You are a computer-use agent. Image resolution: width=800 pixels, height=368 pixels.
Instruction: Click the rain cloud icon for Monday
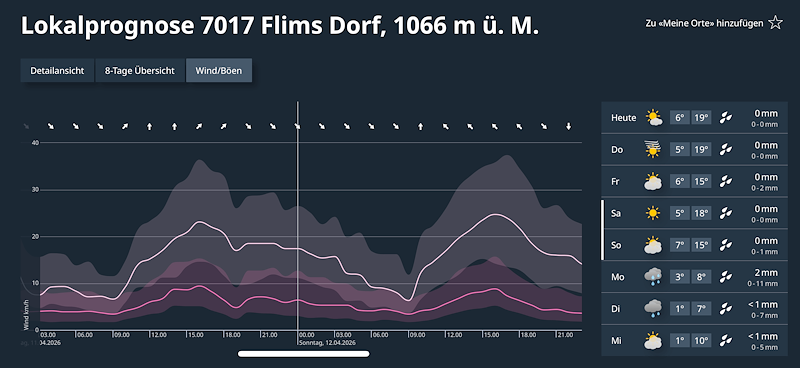pyautogui.click(x=653, y=277)
